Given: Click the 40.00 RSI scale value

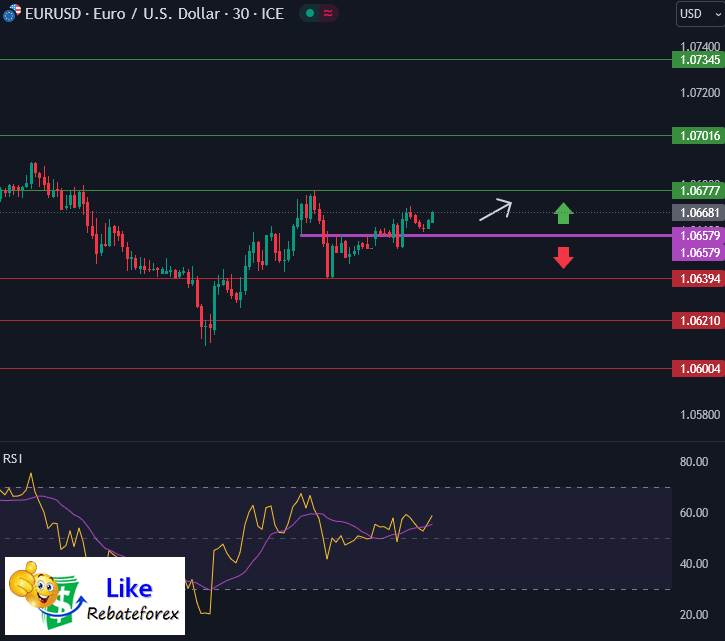Looking at the screenshot, I should coord(694,564).
